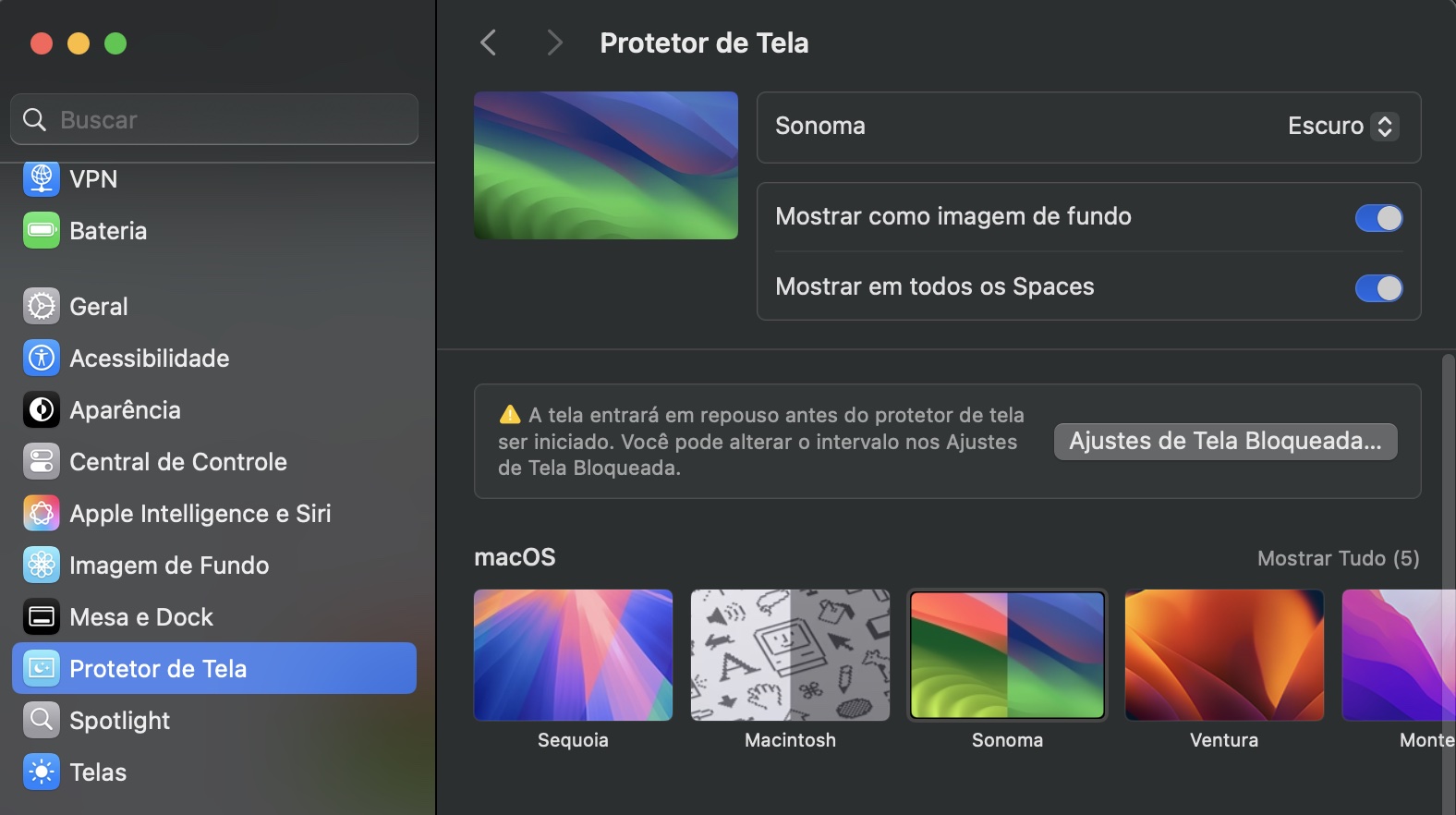The width and height of the screenshot is (1456, 815).
Task: Select the Spotlight magnifying glass icon
Action: tap(41, 720)
